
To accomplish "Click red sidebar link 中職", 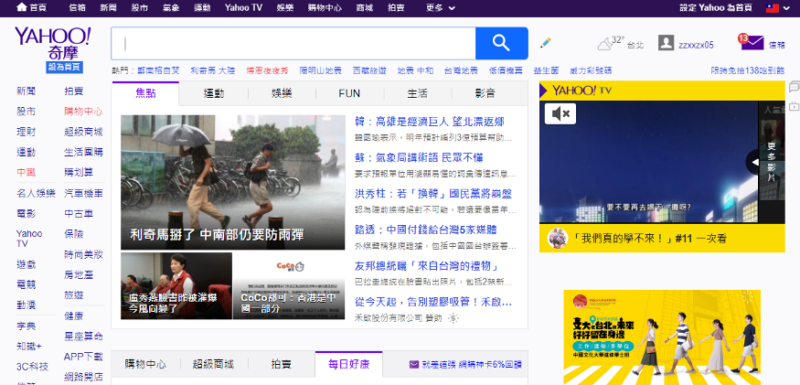I will point(26,172).
